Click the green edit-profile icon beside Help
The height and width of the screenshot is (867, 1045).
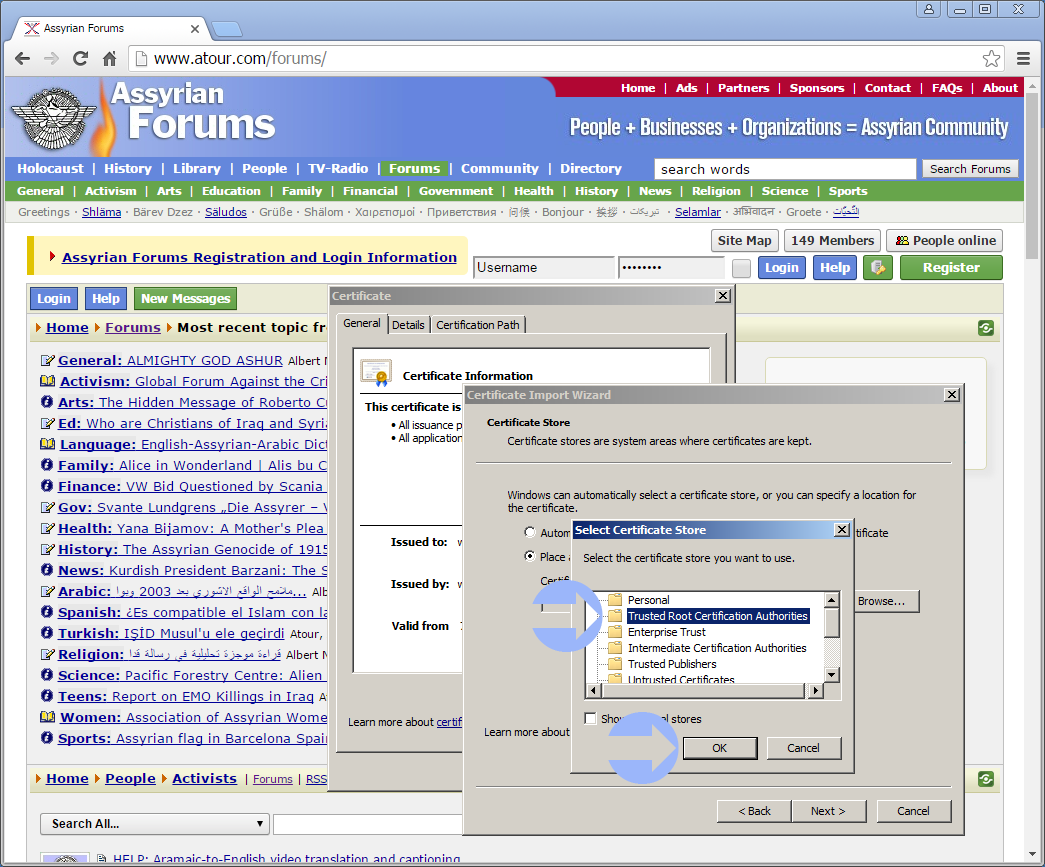pos(878,268)
